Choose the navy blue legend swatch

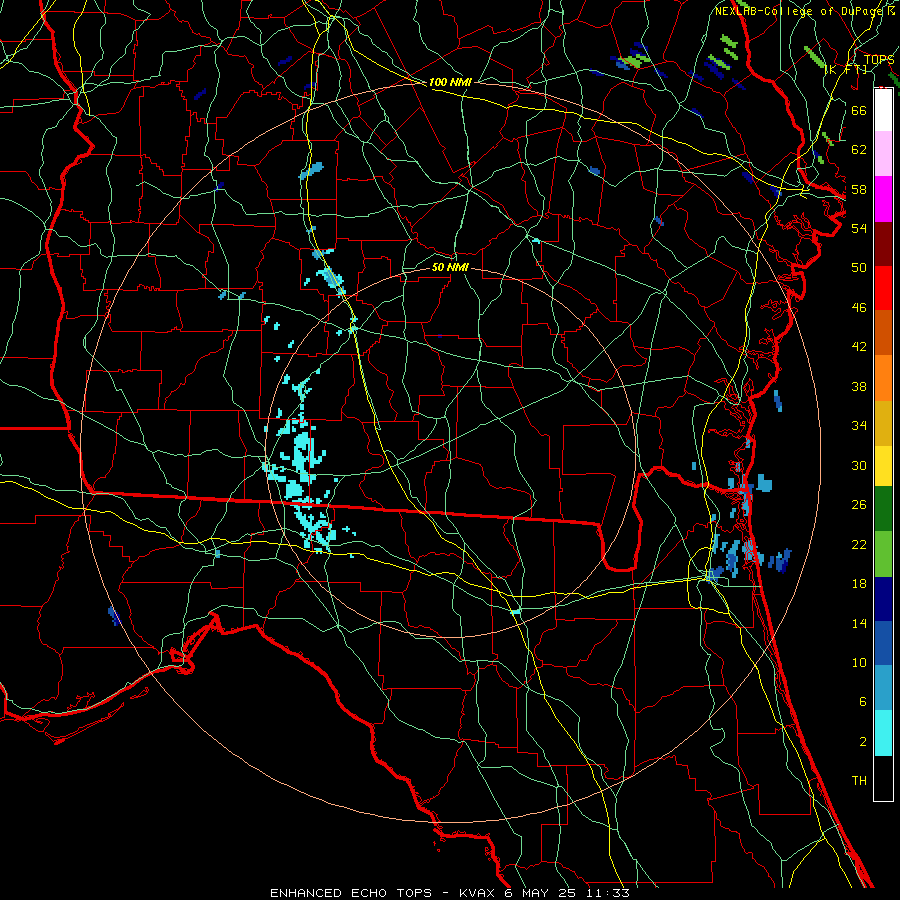(x=883, y=599)
